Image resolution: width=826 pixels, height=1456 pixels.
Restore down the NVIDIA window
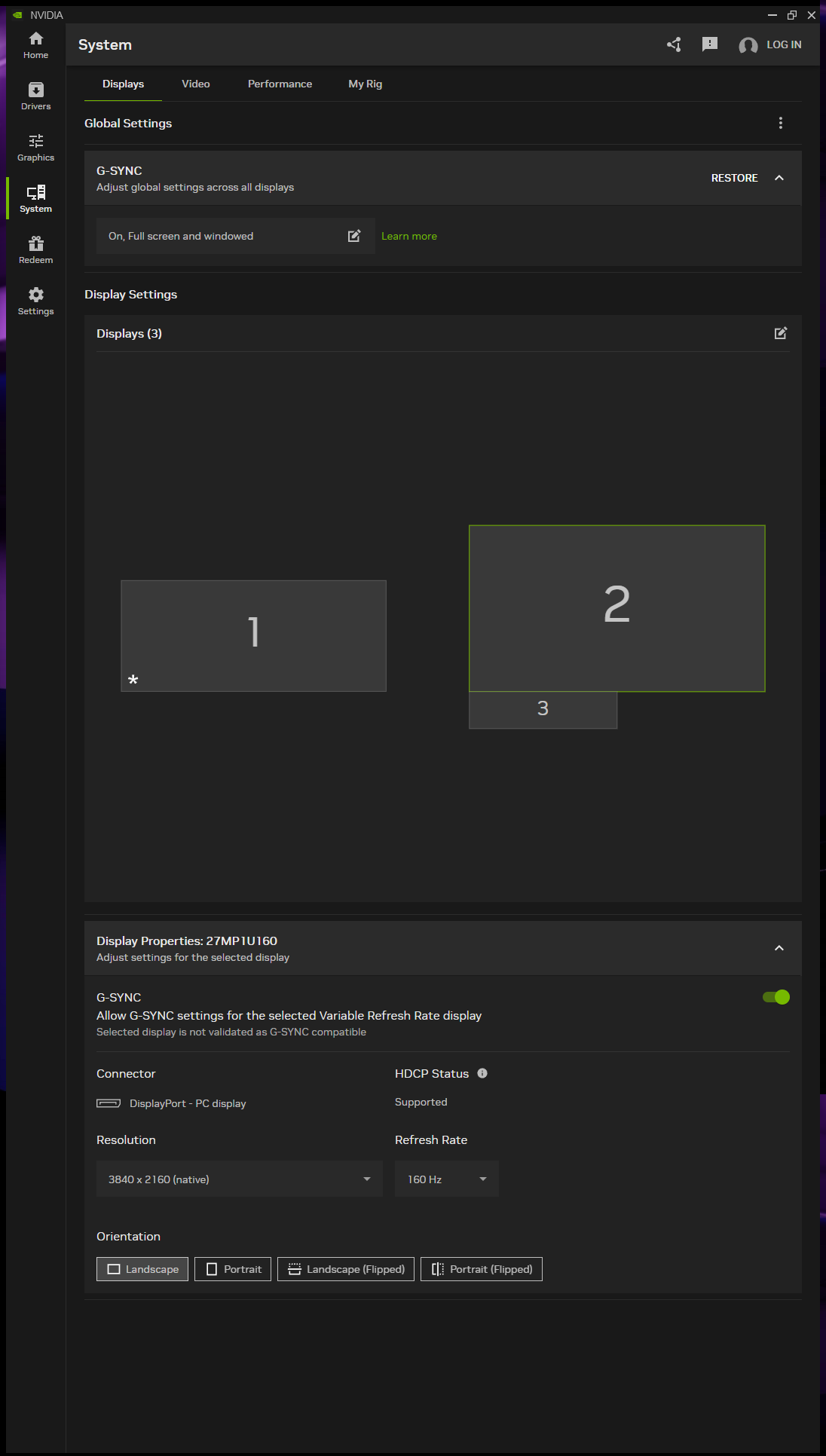[x=792, y=15]
